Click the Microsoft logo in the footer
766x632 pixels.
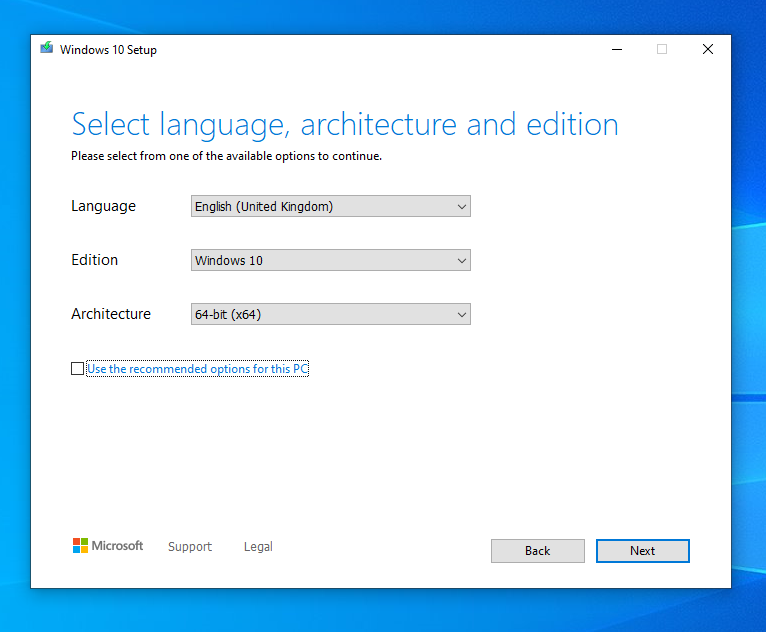(x=108, y=546)
